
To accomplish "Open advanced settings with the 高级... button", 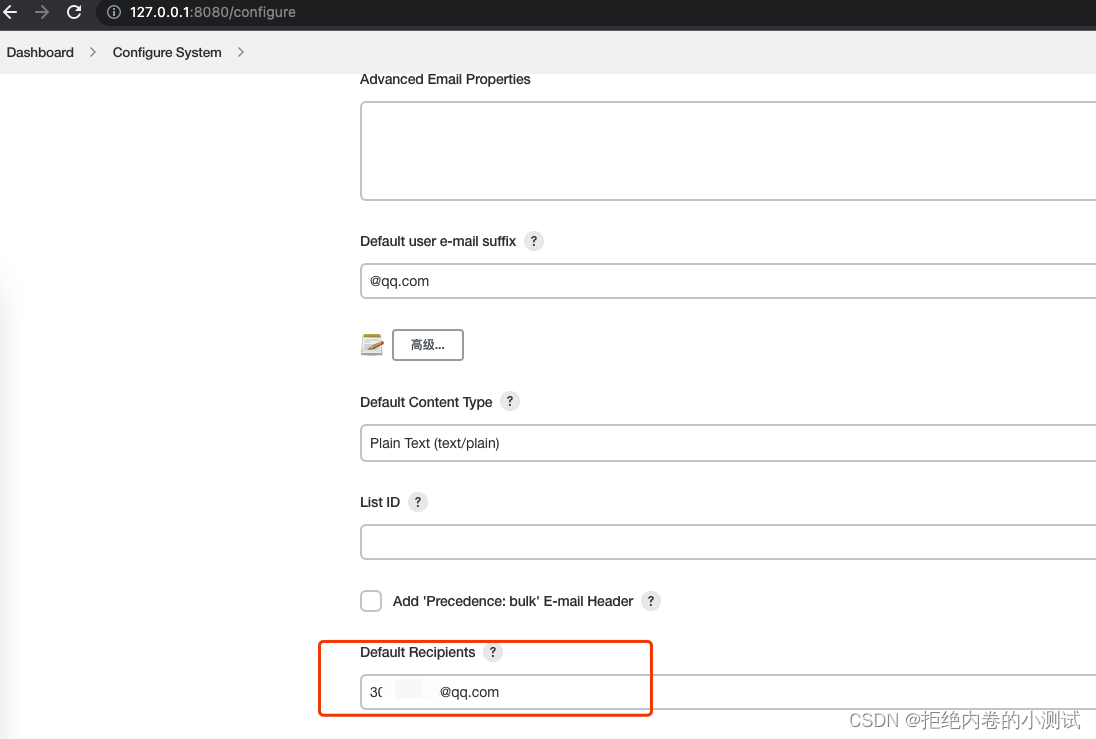I will 428,345.
